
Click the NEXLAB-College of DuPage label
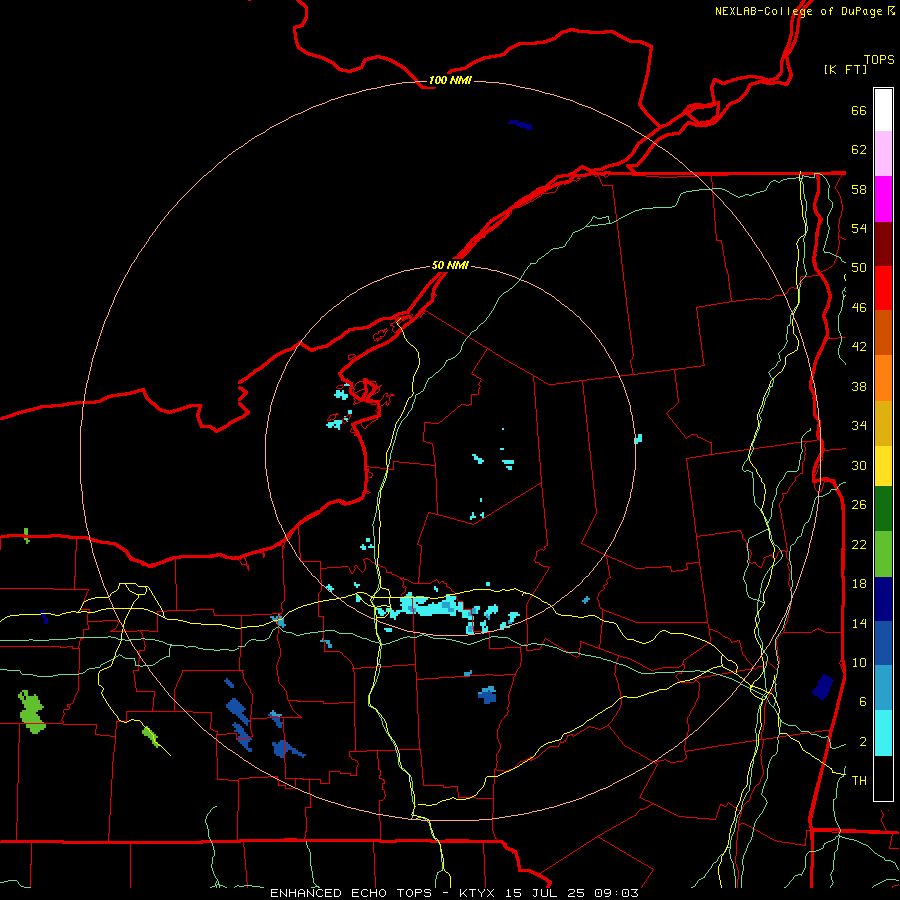coord(798,11)
